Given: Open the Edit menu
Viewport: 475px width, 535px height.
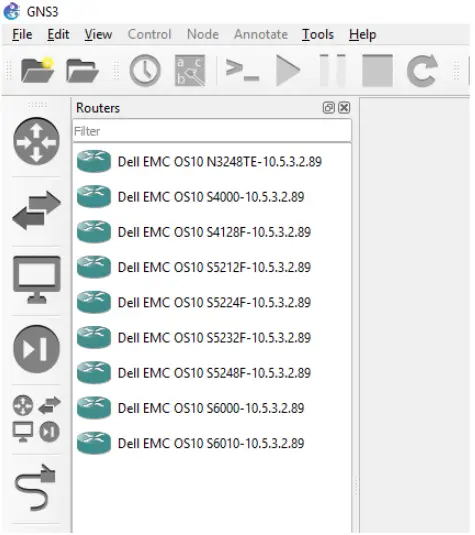Looking at the screenshot, I should 58,34.
